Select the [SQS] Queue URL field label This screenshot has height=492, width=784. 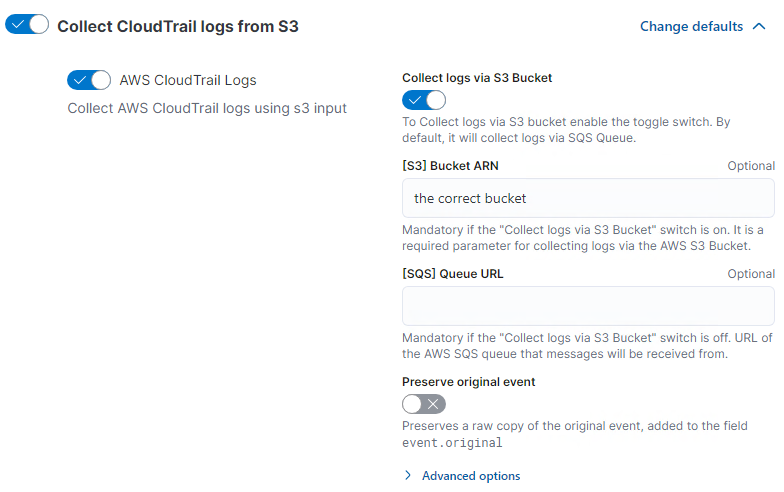452,274
